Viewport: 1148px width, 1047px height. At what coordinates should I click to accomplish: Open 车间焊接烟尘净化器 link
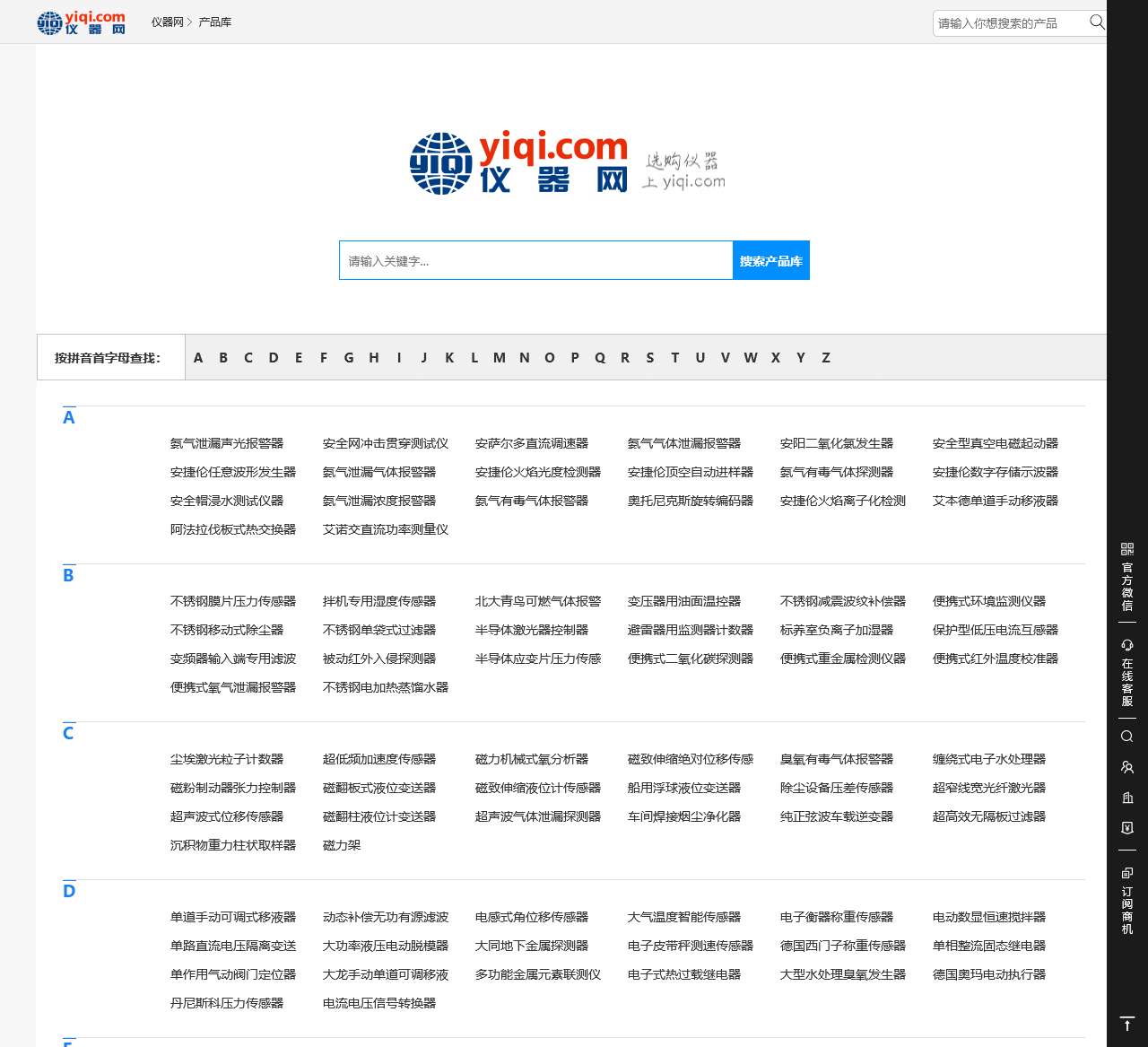(684, 816)
